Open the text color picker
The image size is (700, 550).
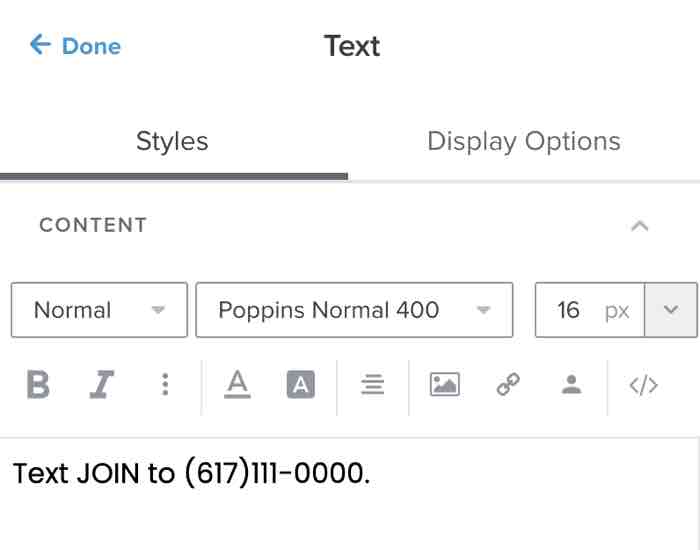click(236, 385)
